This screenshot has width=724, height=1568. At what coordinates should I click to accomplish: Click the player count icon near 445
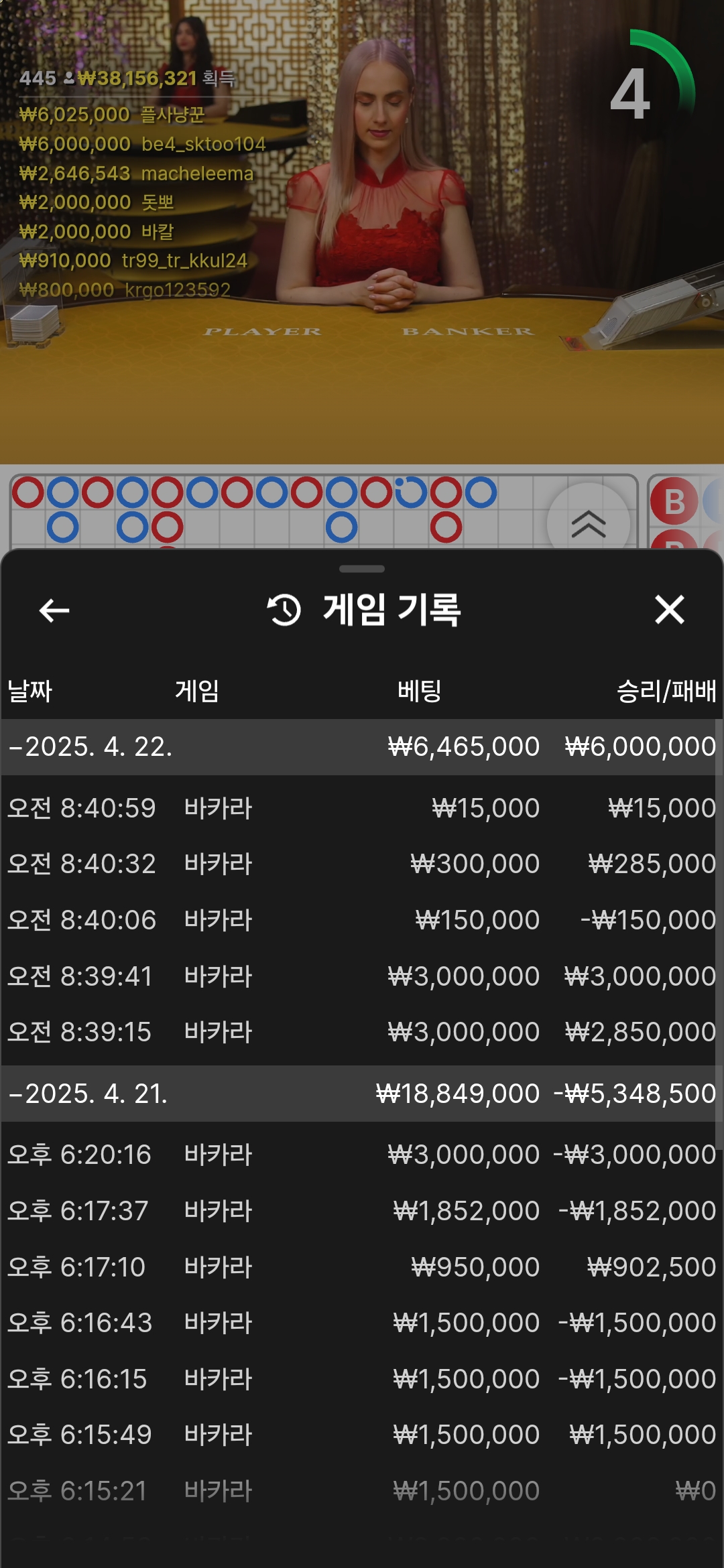(x=69, y=79)
